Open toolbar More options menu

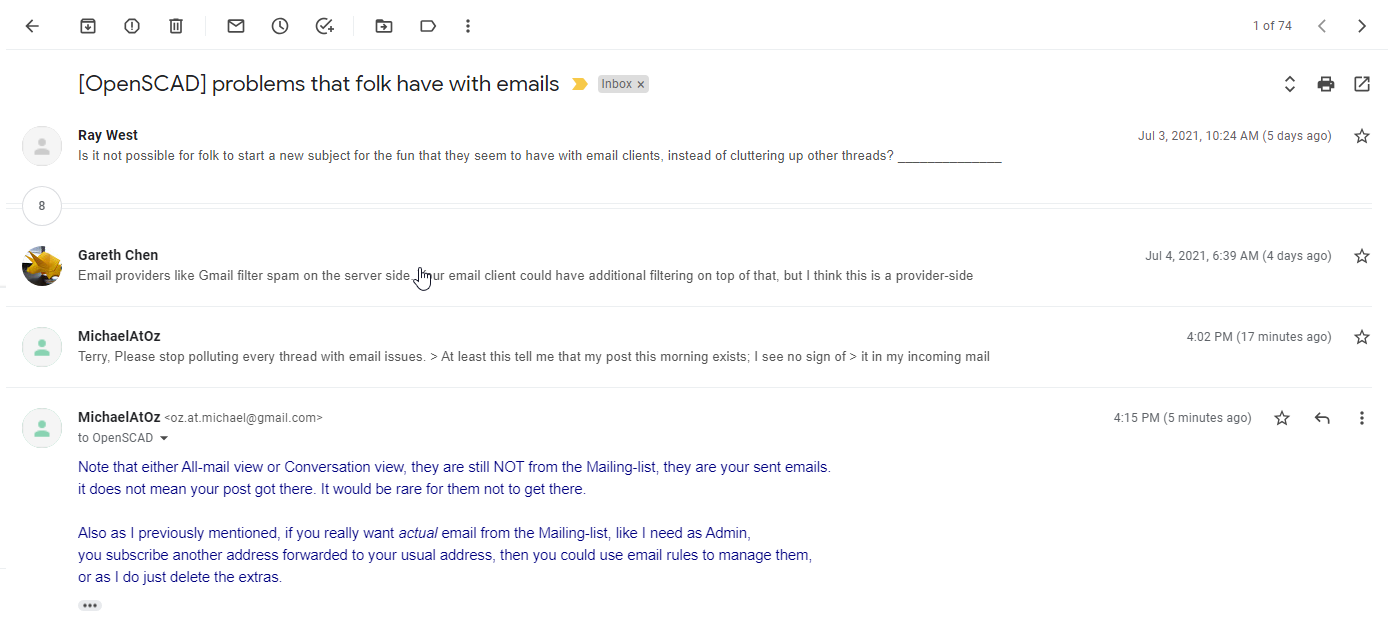pyautogui.click(x=468, y=26)
